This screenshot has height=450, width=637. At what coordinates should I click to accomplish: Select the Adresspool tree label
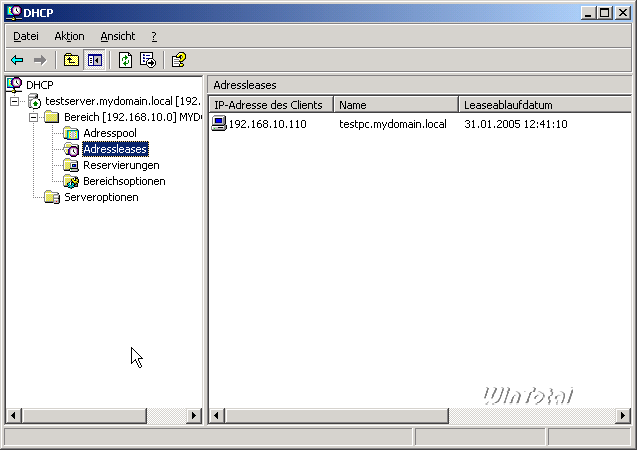(110, 133)
